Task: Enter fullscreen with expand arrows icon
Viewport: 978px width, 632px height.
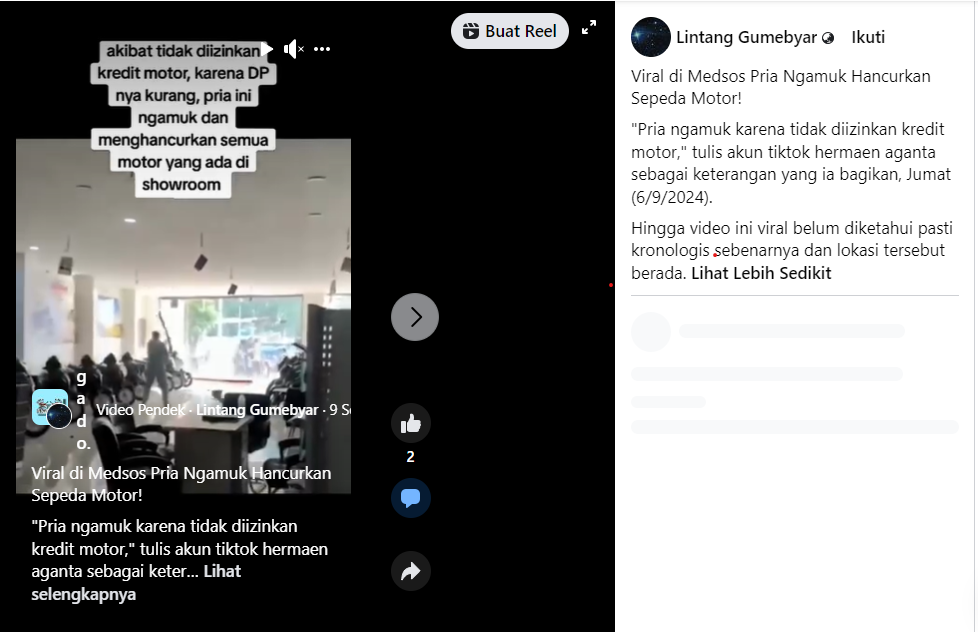Action: (589, 27)
